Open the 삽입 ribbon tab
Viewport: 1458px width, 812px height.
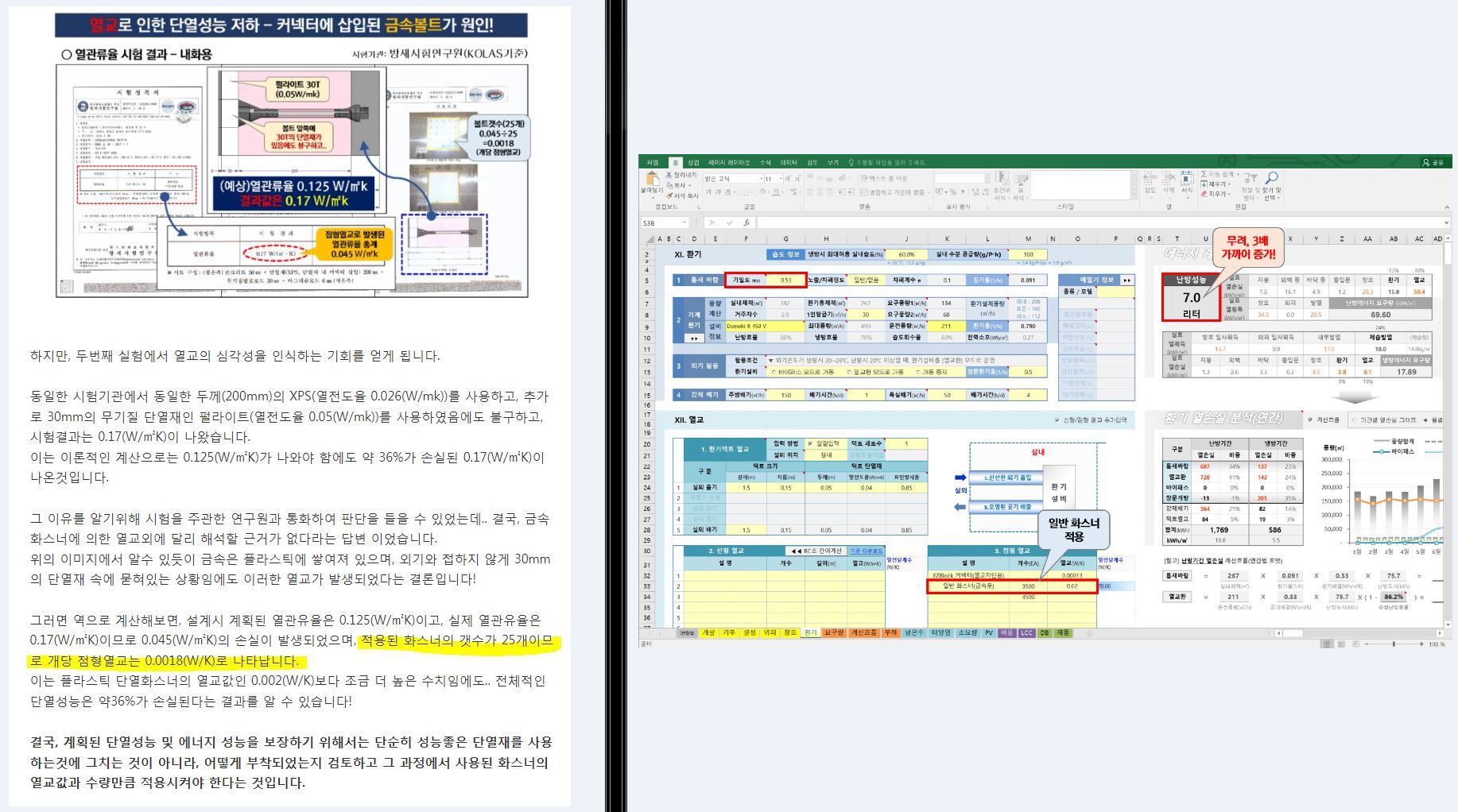point(693,162)
